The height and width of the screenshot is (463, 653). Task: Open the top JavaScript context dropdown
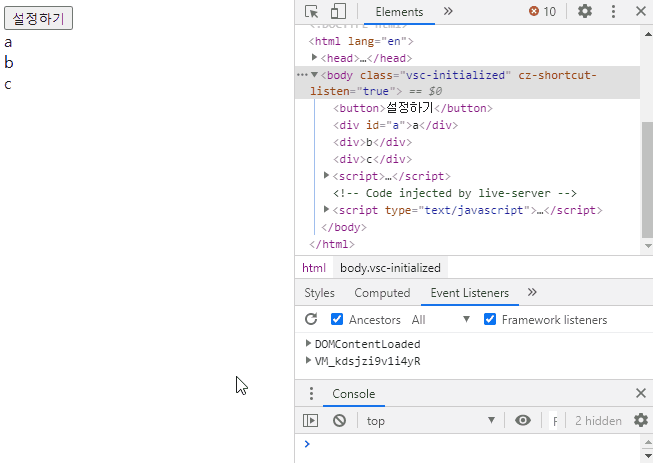[431, 421]
